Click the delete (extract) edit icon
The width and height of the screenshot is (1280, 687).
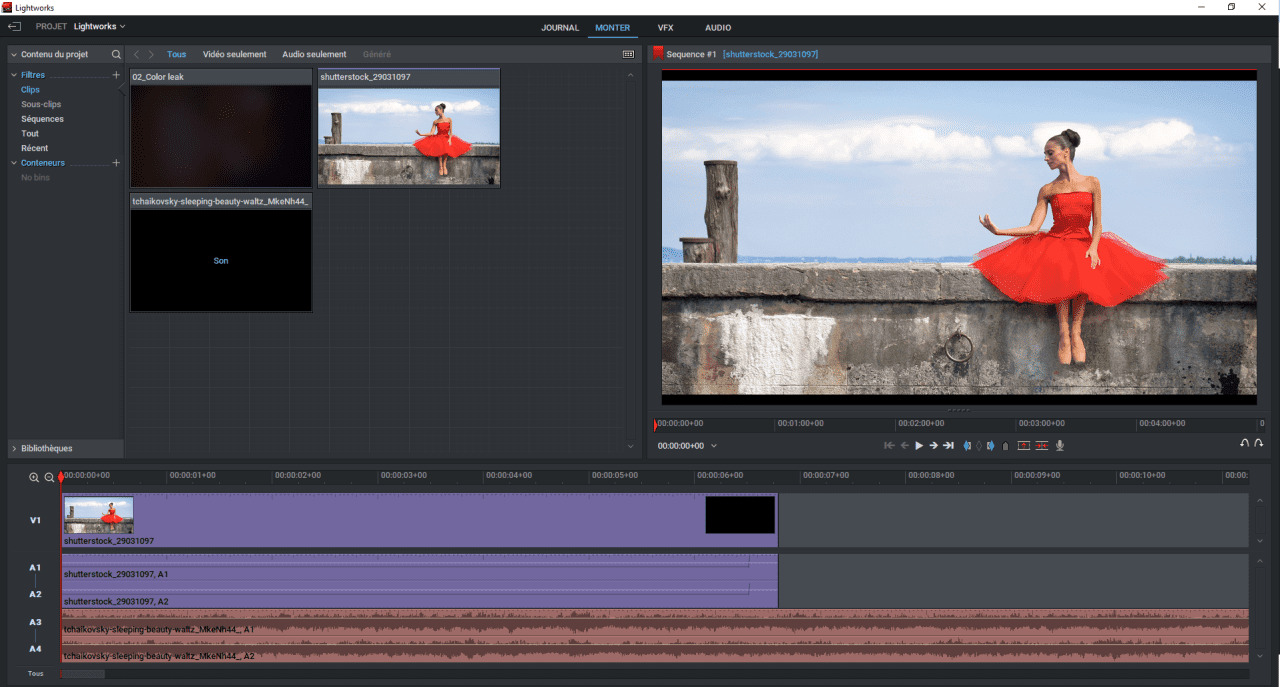coord(1042,446)
